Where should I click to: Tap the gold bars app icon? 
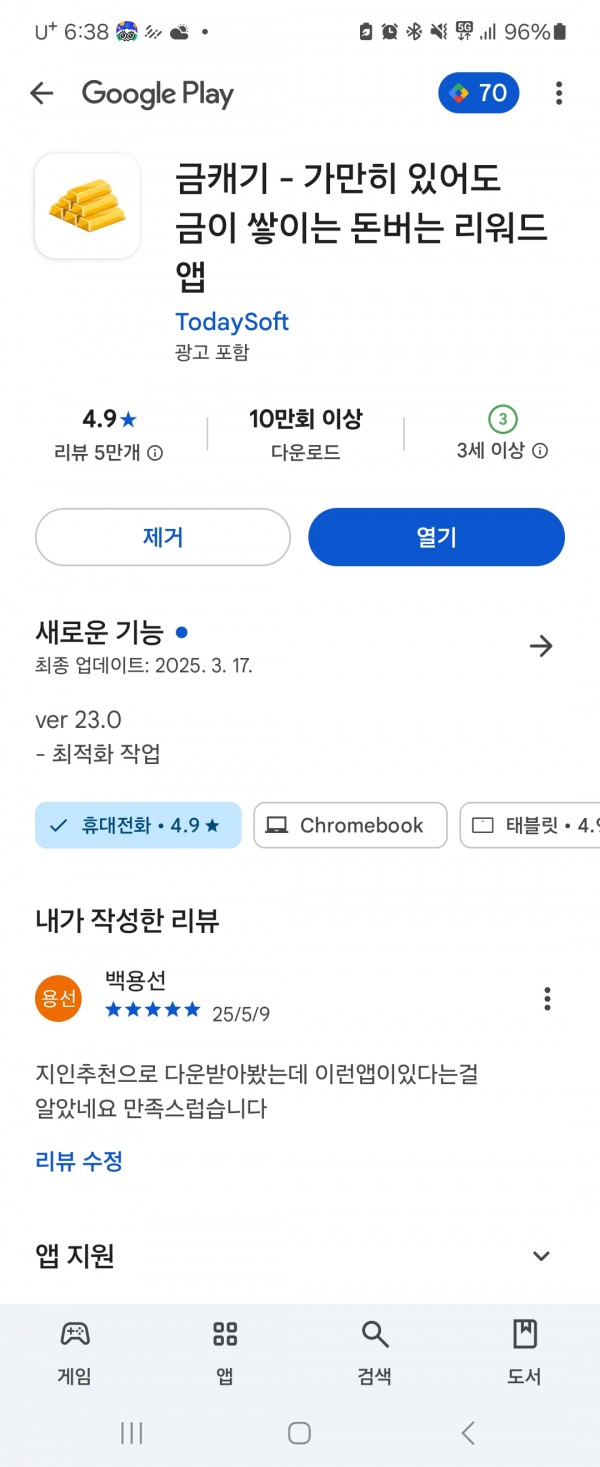point(87,206)
